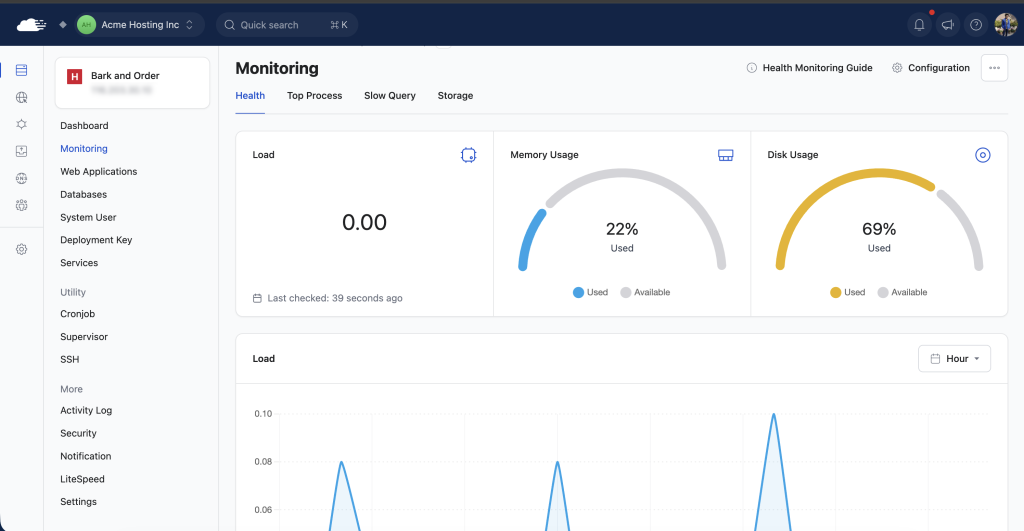Open Settings in the sidebar
1024x531 pixels.
click(78, 502)
